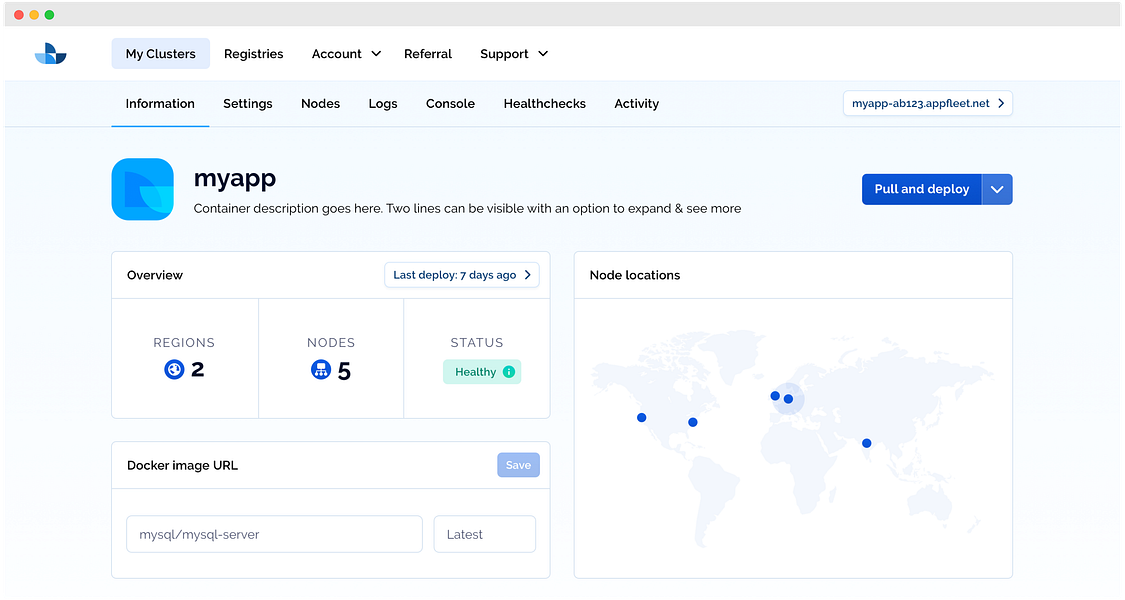Viewport: 1125px width, 600px height.
Task: Click the Save button for Docker image
Action: pos(518,465)
